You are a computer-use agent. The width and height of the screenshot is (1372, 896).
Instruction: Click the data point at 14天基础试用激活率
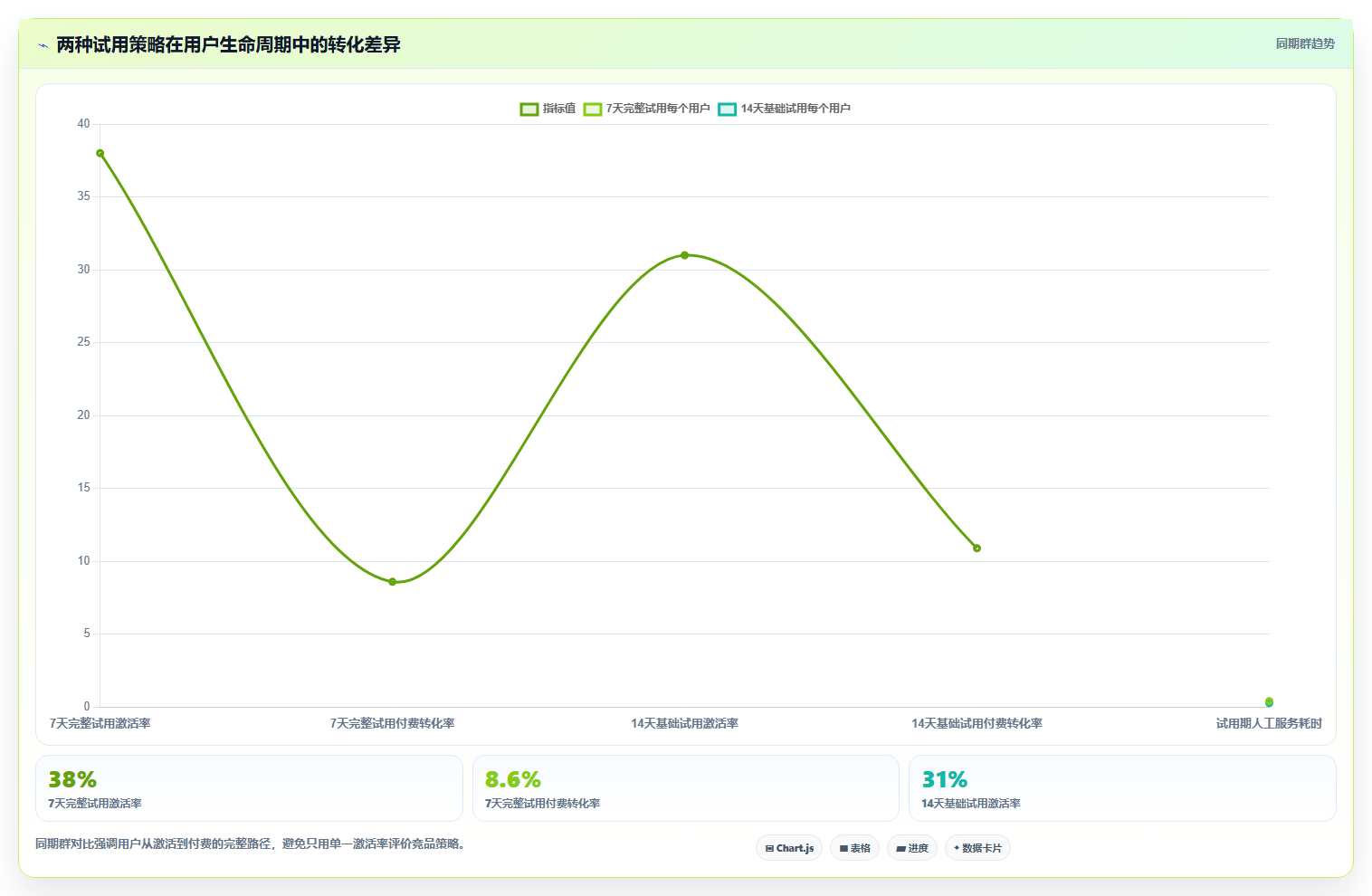pos(684,255)
